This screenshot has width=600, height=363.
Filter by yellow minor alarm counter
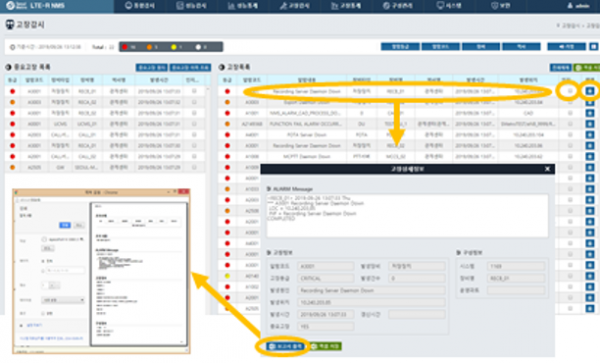(176, 47)
